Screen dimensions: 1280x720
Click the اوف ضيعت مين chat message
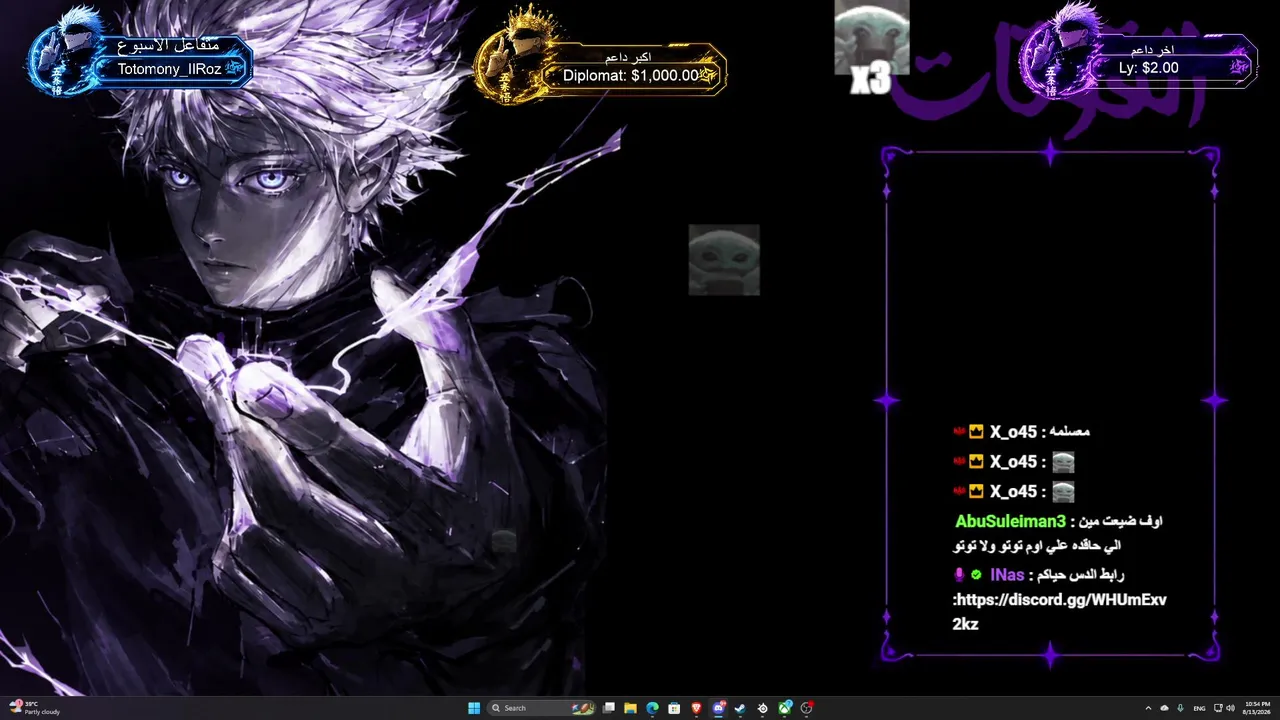tap(1121, 521)
